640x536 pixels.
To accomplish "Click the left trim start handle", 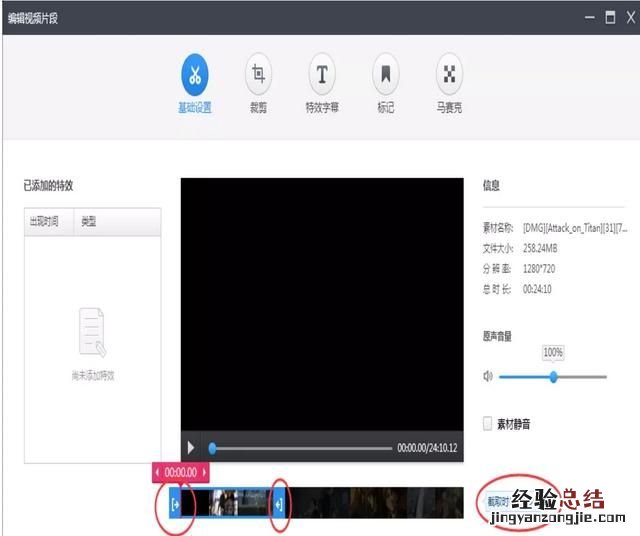I will pyautogui.click(x=176, y=504).
